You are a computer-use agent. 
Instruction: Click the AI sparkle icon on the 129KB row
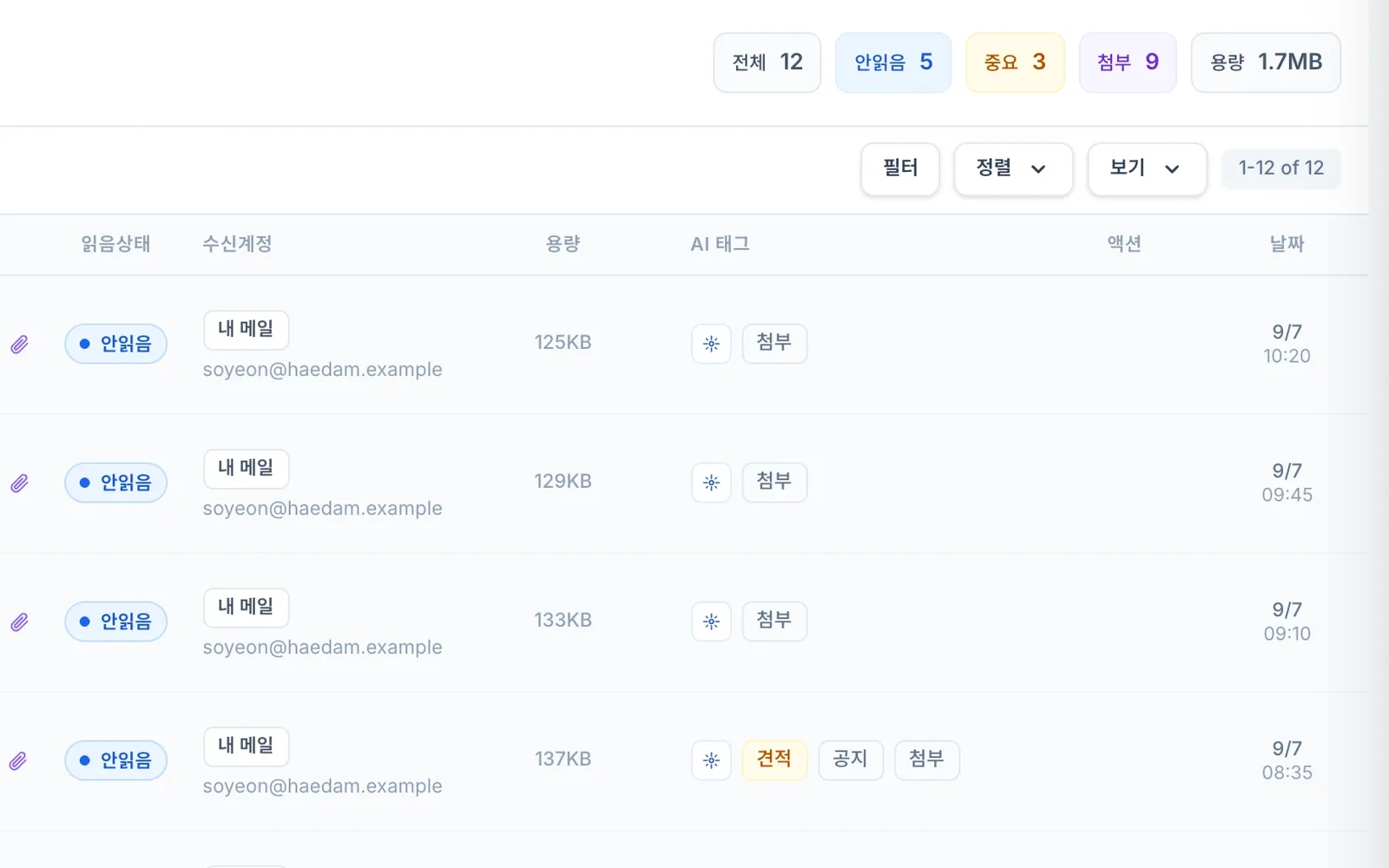click(x=711, y=483)
